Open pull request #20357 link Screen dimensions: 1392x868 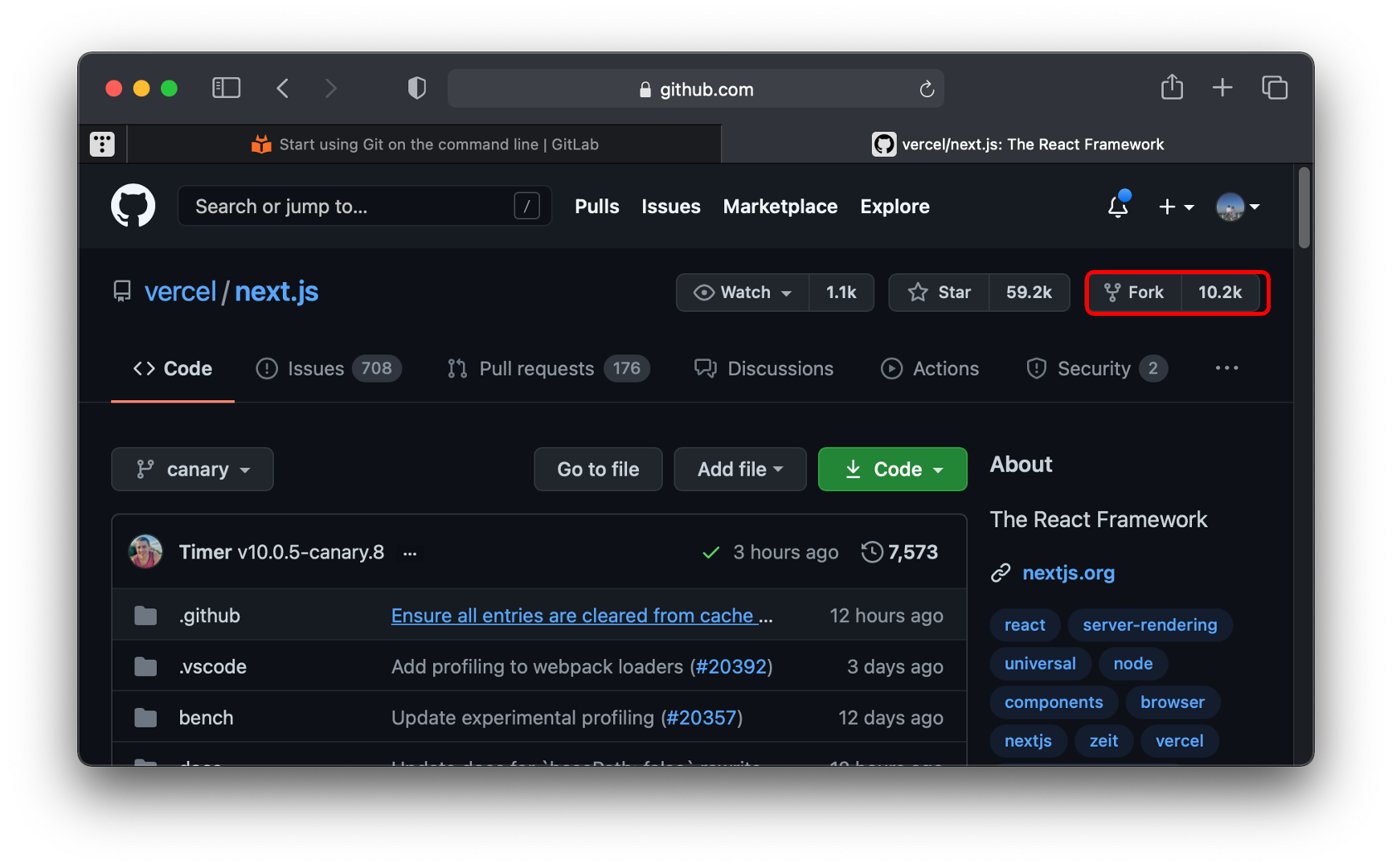[702, 718]
